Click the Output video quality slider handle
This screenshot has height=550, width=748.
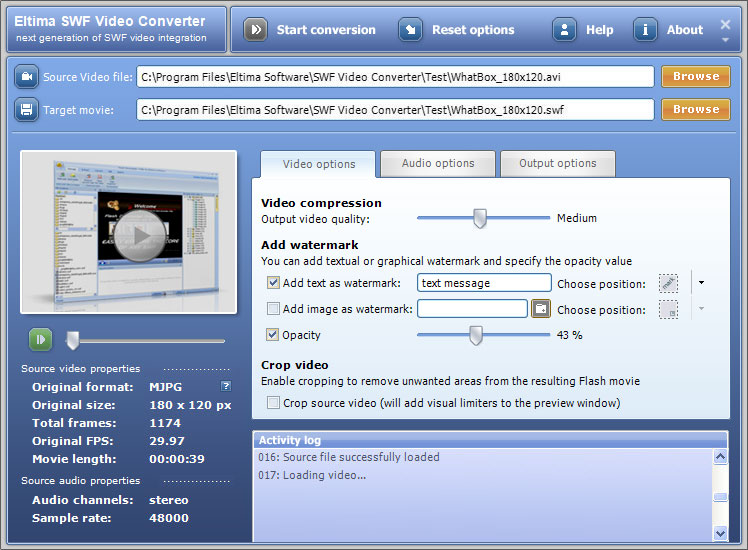[x=480, y=218]
